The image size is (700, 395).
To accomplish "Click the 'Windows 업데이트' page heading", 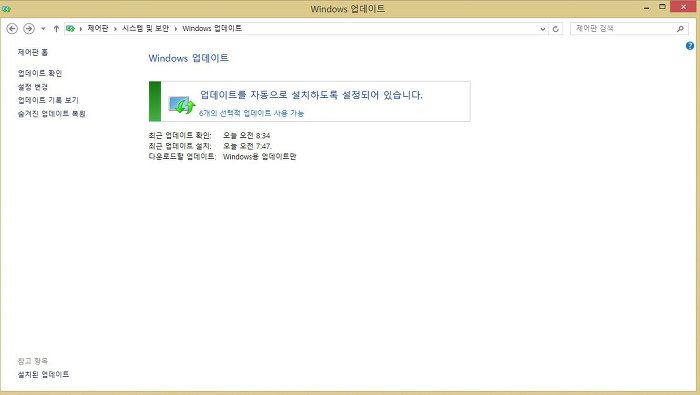I will tap(188, 58).
